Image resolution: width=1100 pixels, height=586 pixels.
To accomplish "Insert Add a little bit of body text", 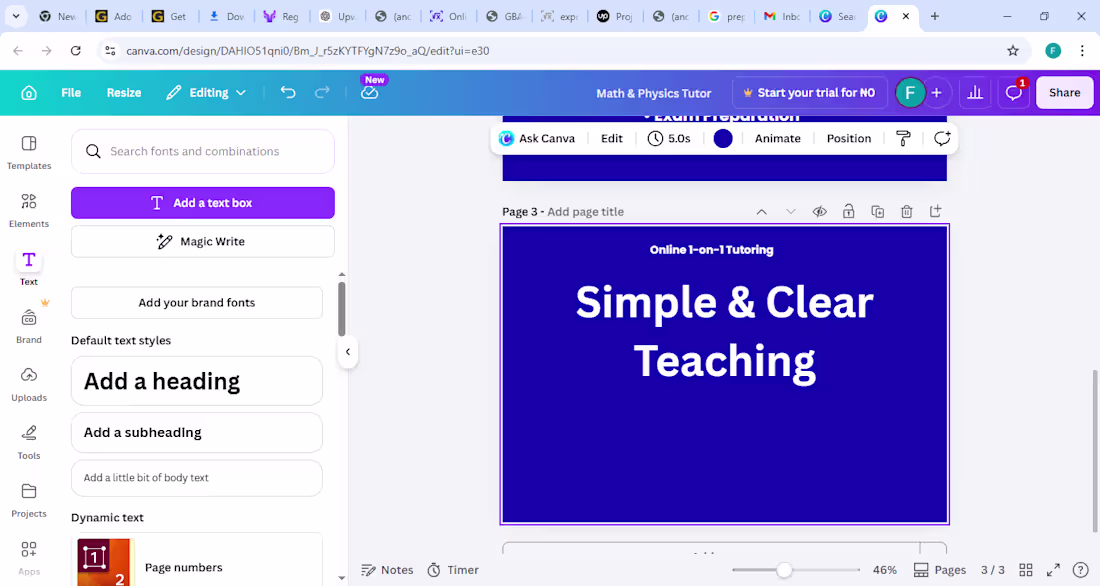I will point(196,478).
